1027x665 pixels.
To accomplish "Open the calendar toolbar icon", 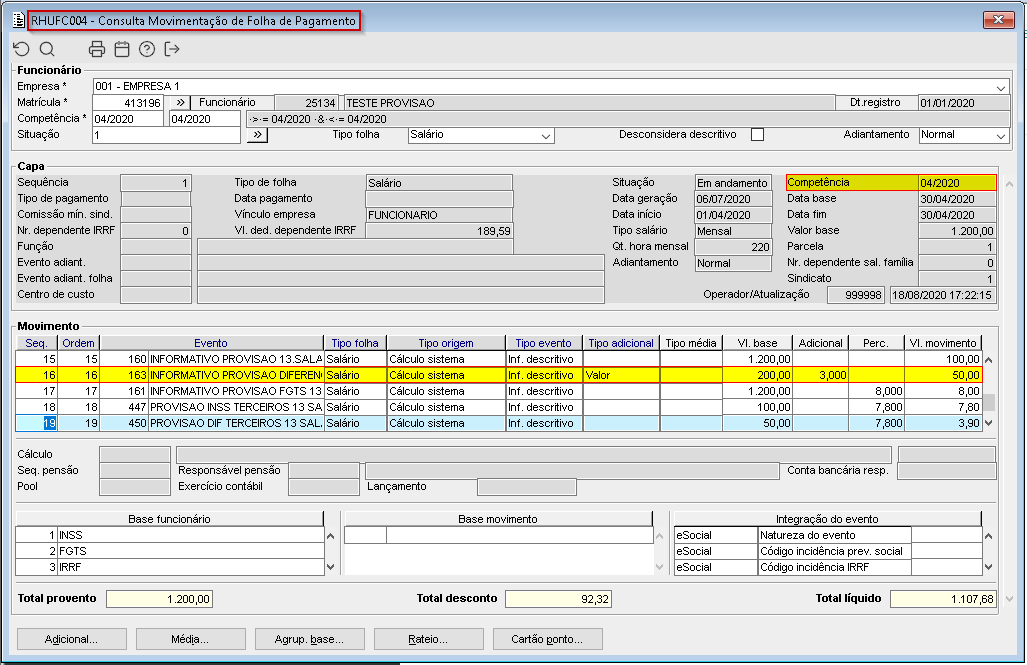I will (122, 49).
